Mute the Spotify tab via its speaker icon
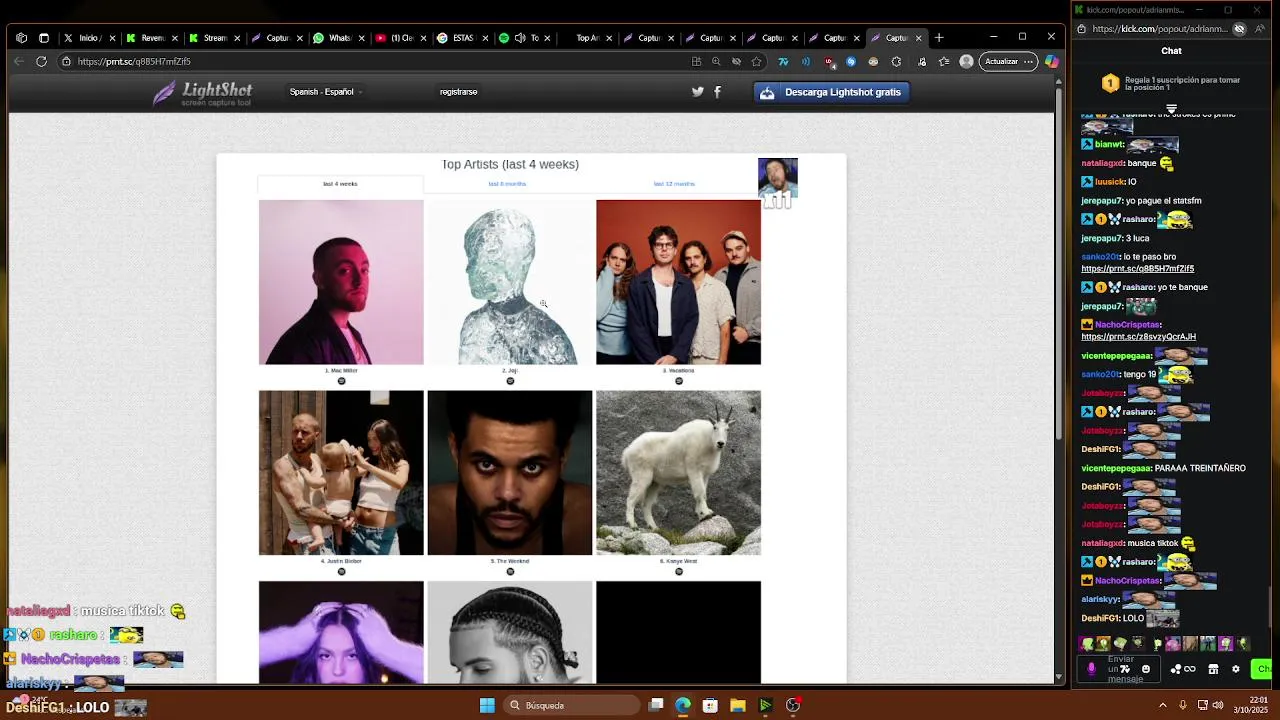 click(x=520, y=38)
